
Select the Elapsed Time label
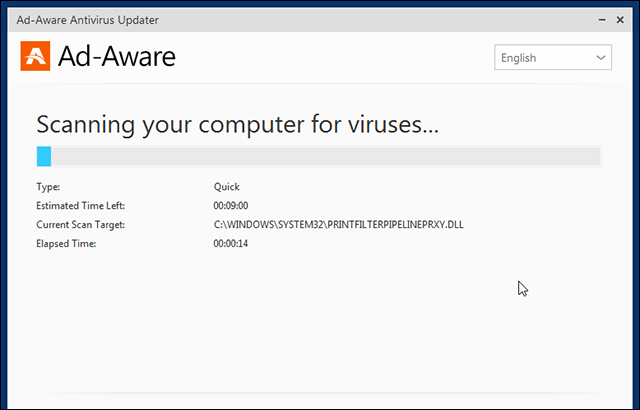[66, 244]
